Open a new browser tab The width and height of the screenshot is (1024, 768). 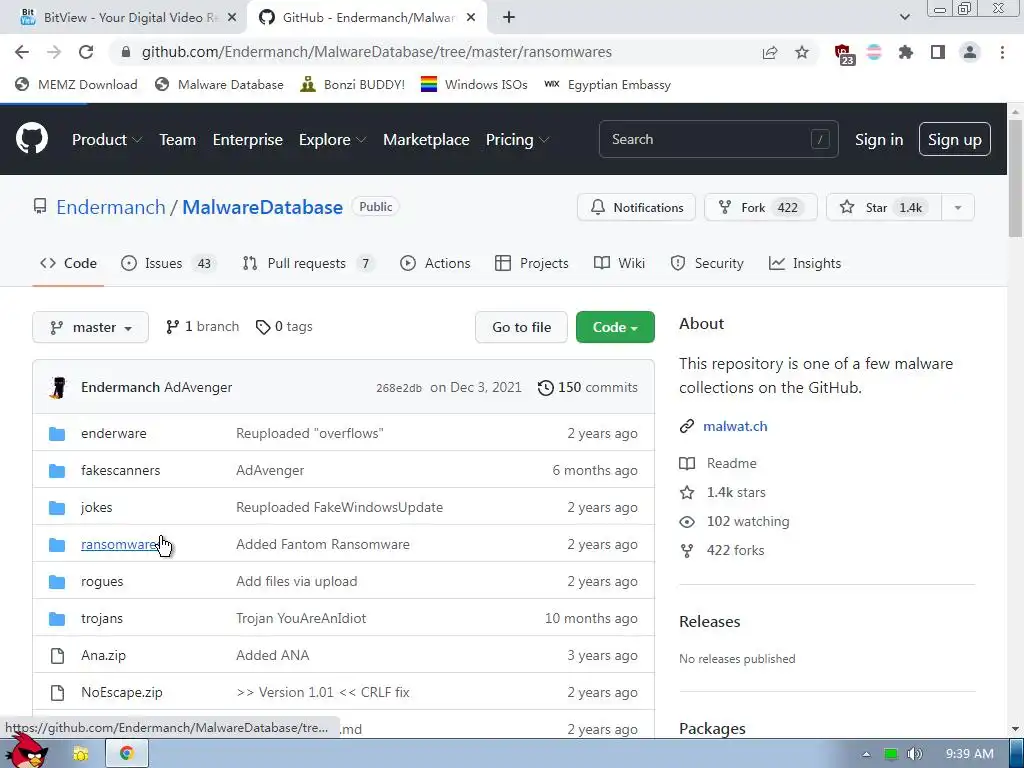[509, 18]
